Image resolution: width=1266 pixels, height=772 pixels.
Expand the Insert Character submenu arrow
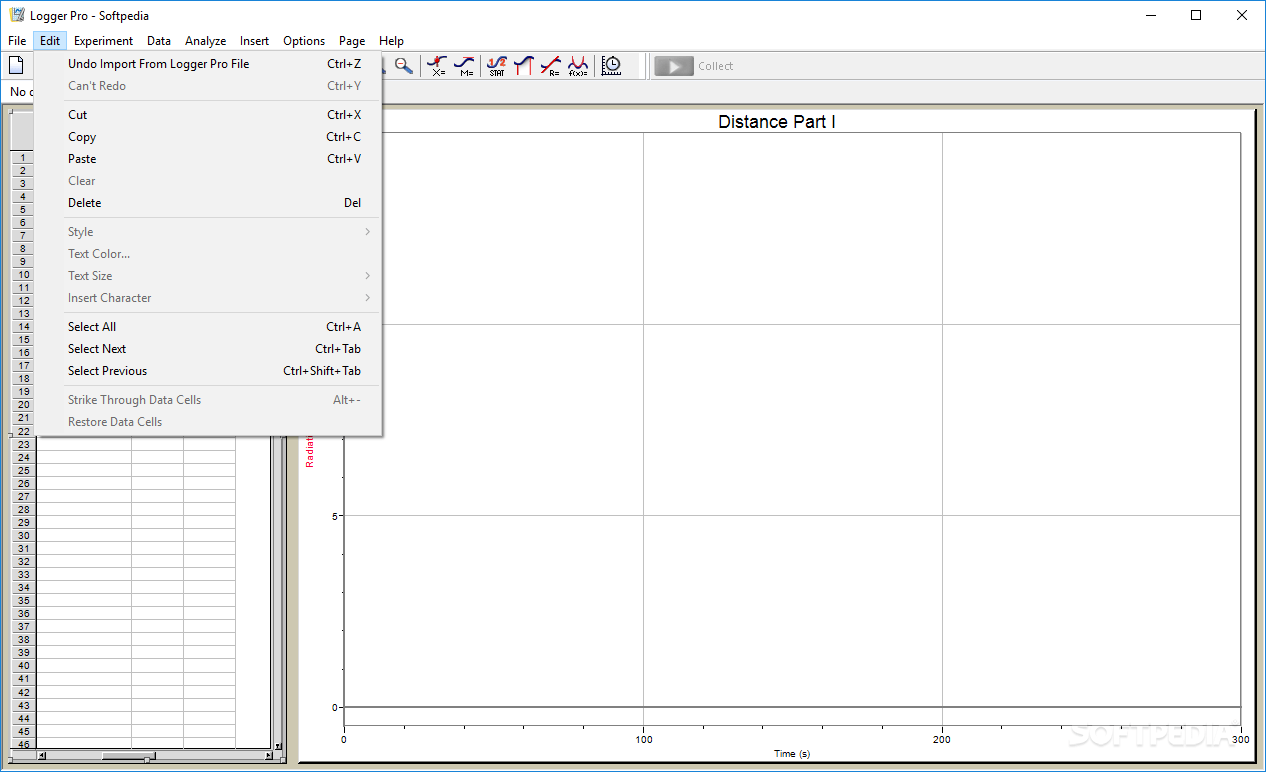(x=367, y=298)
